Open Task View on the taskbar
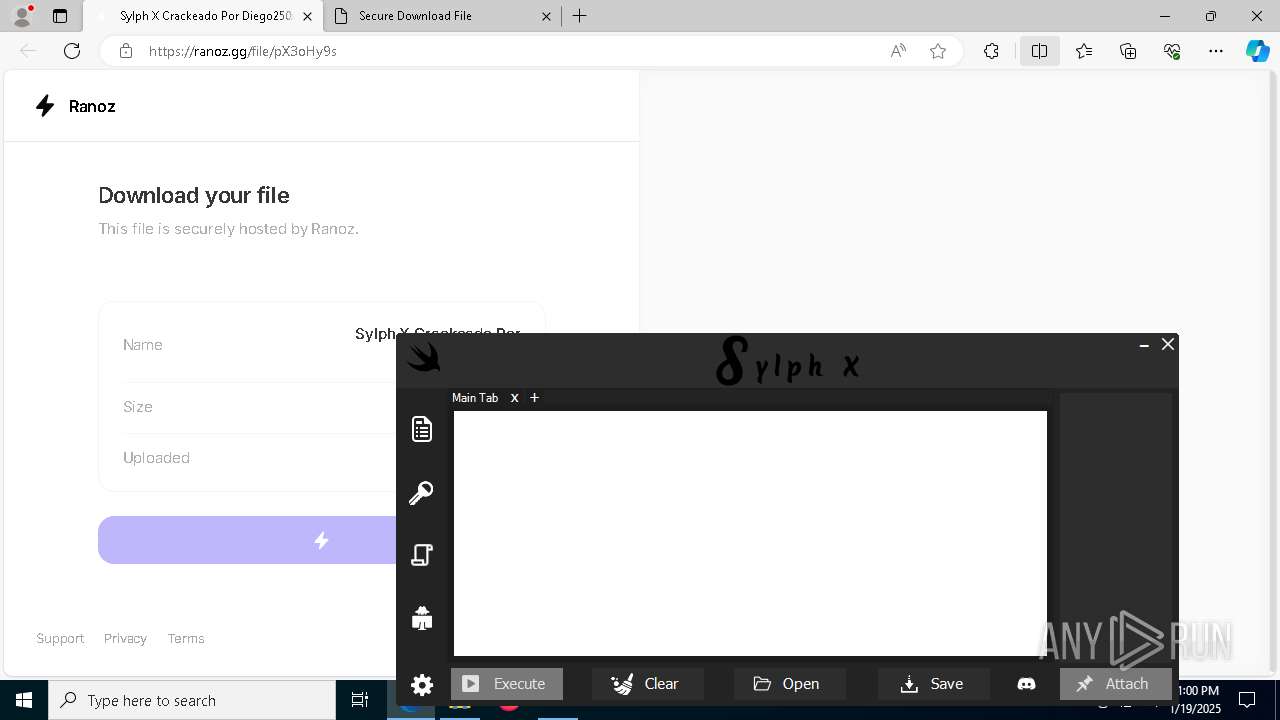The image size is (1280, 720). point(360,700)
